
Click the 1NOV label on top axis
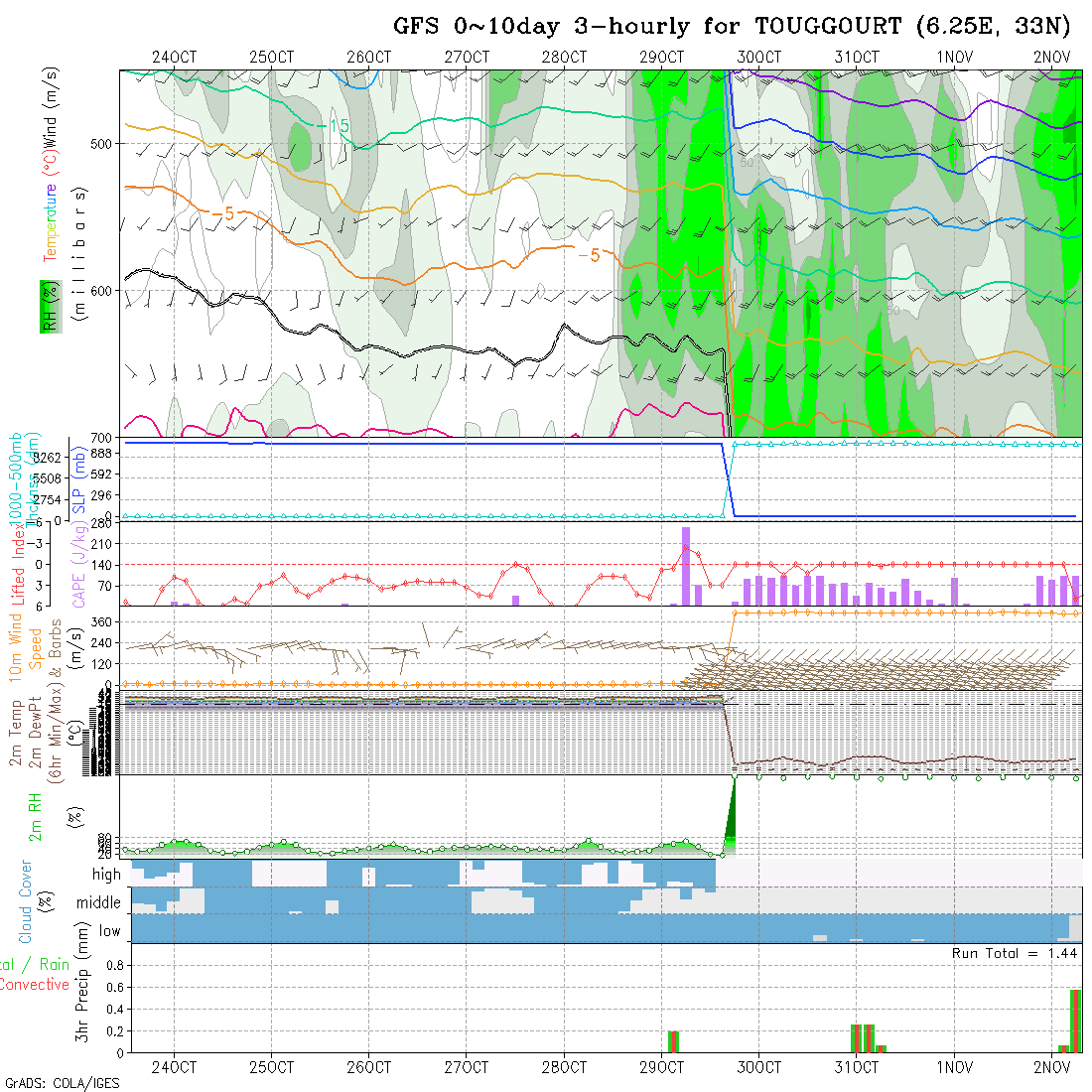point(954,57)
